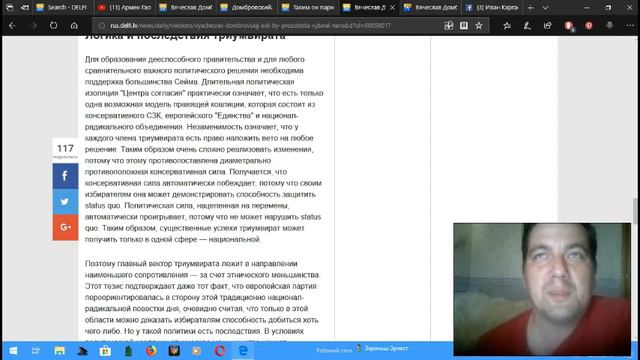640x360 pixels.
Task: Open browser settings and more menu
Action: (630, 26)
